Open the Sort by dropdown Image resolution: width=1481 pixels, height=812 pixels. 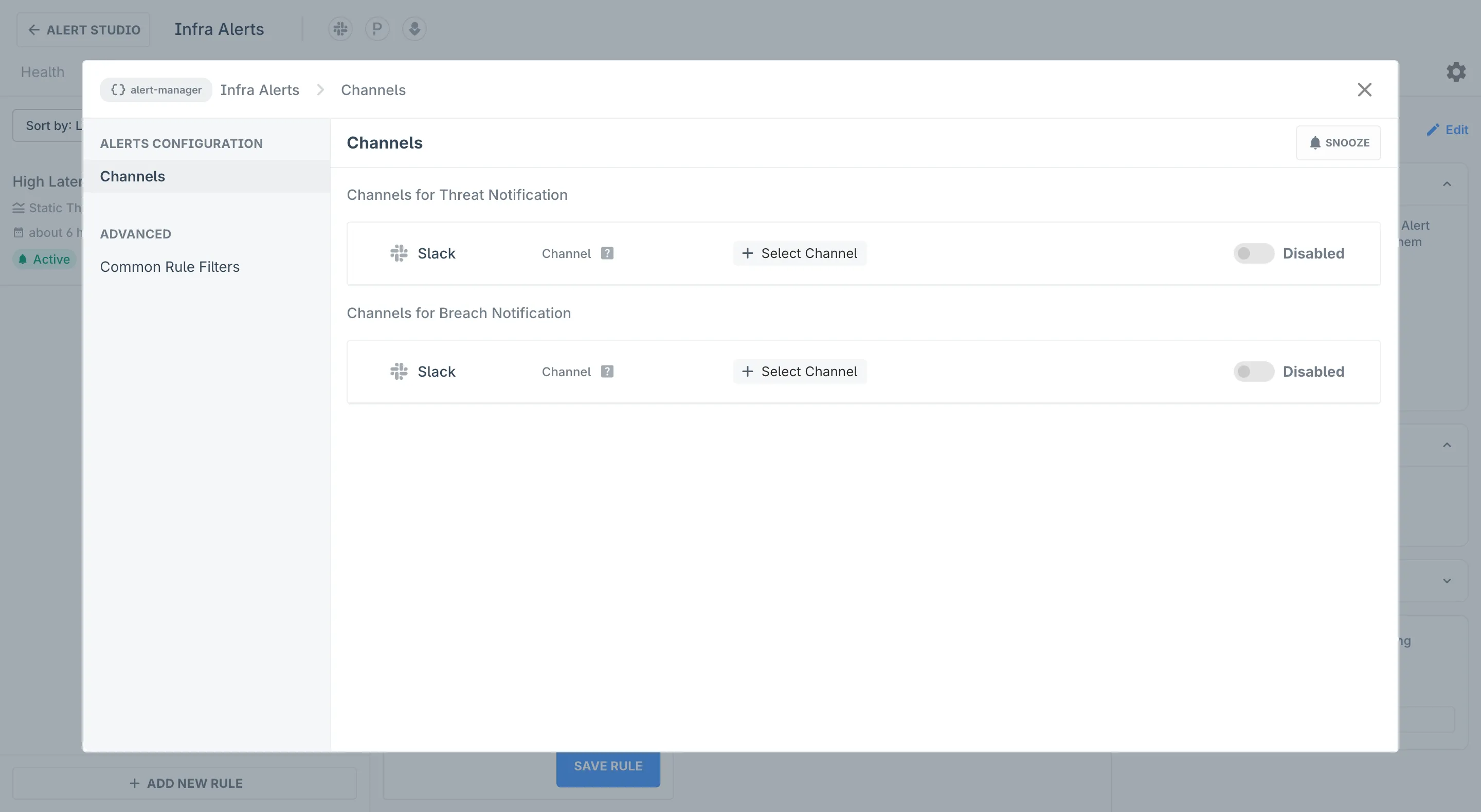(49, 125)
